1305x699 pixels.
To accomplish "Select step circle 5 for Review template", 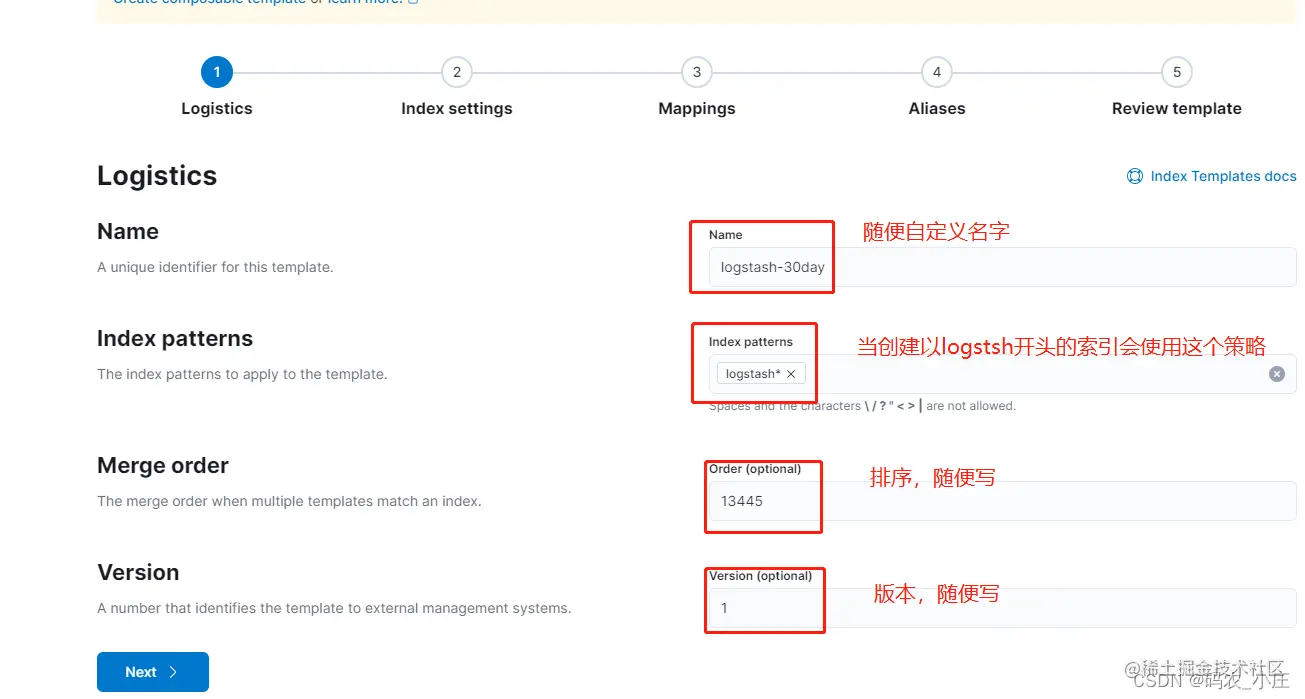I will tap(1176, 71).
